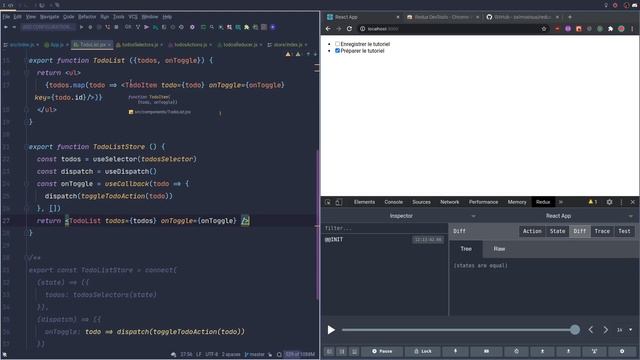Open the Chrome three-dot menu
Screen dimensions: 640x360
pyautogui.click(x=632, y=29)
